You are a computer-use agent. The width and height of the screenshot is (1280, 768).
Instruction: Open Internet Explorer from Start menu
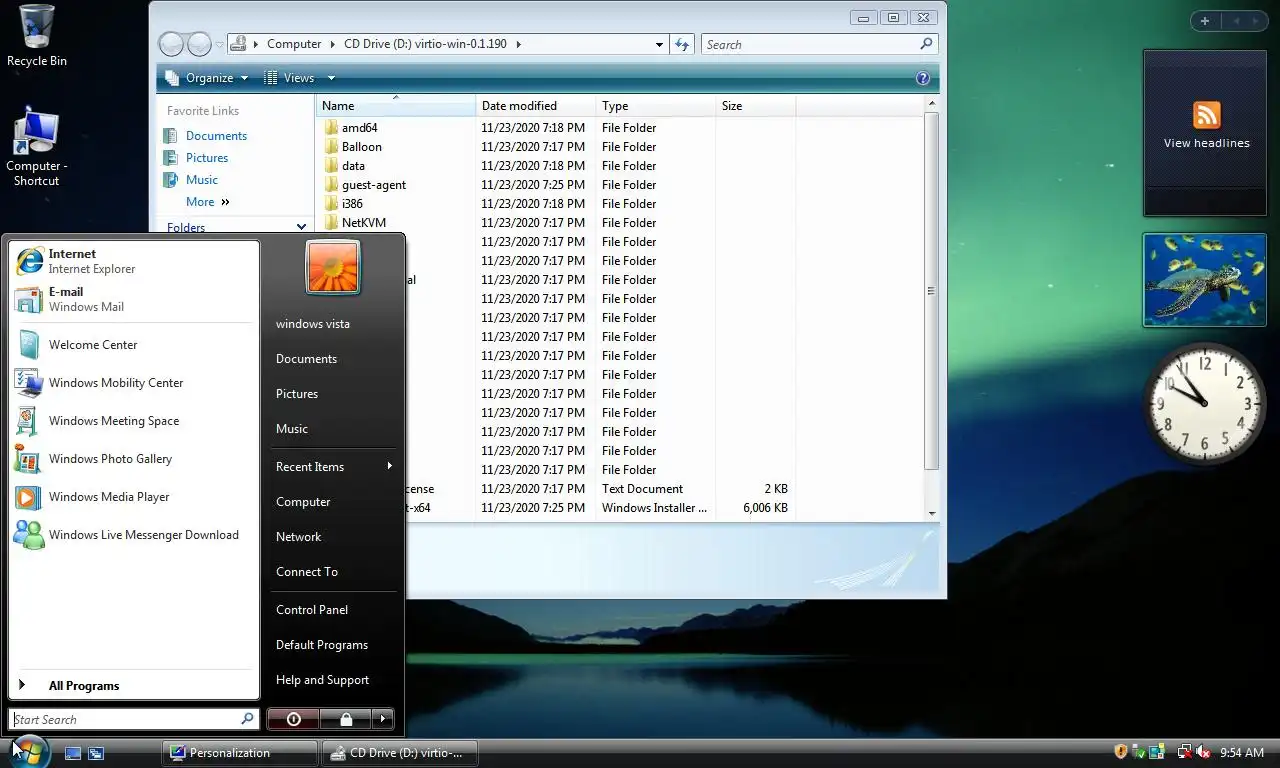(134, 261)
